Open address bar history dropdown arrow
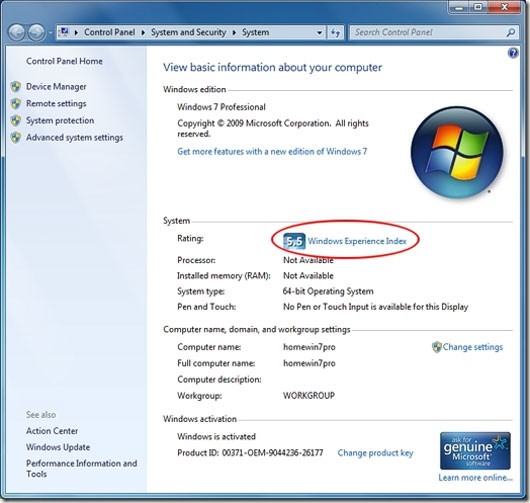This screenshot has height=503, width=530. (x=319, y=33)
